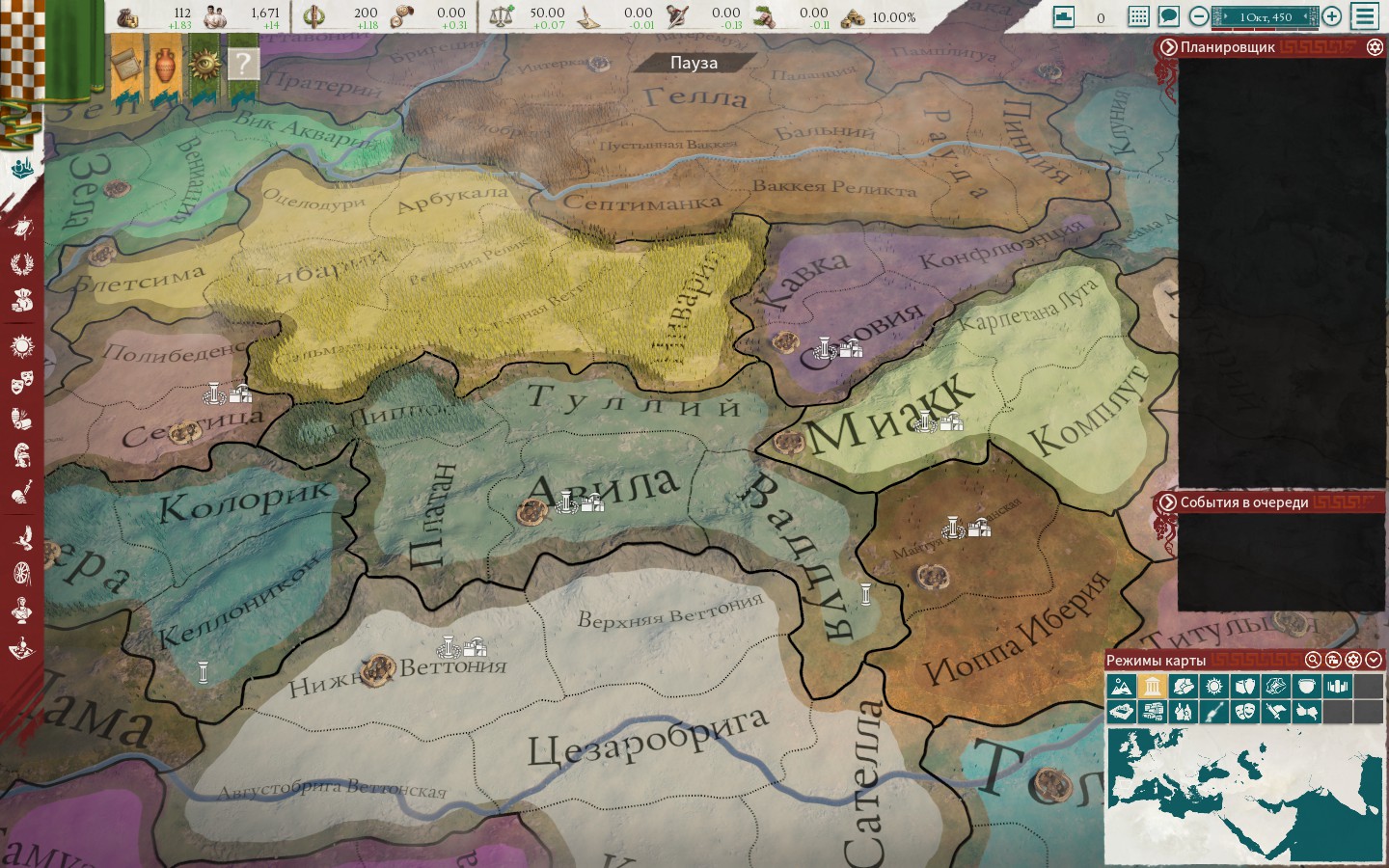The image size is (1389, 868).
Task: Collapse the Планировщик panel arrow
Action: 1168,46
